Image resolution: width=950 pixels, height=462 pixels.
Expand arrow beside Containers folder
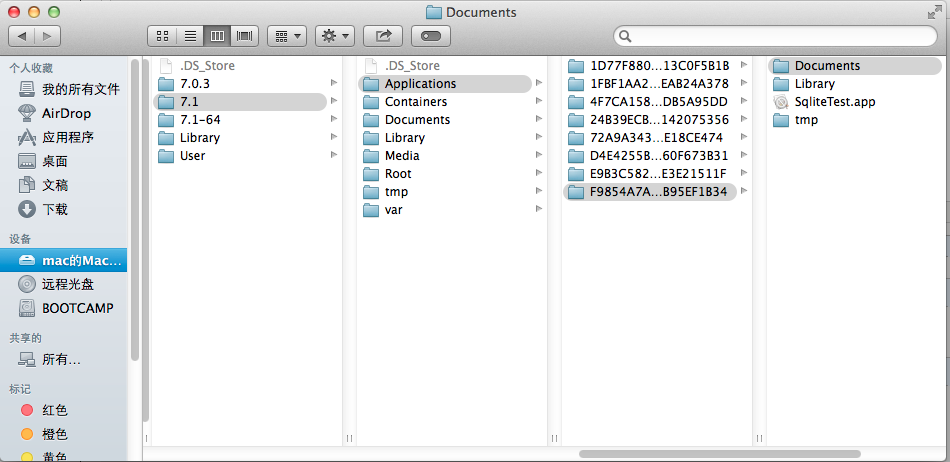tap(539, 101)
